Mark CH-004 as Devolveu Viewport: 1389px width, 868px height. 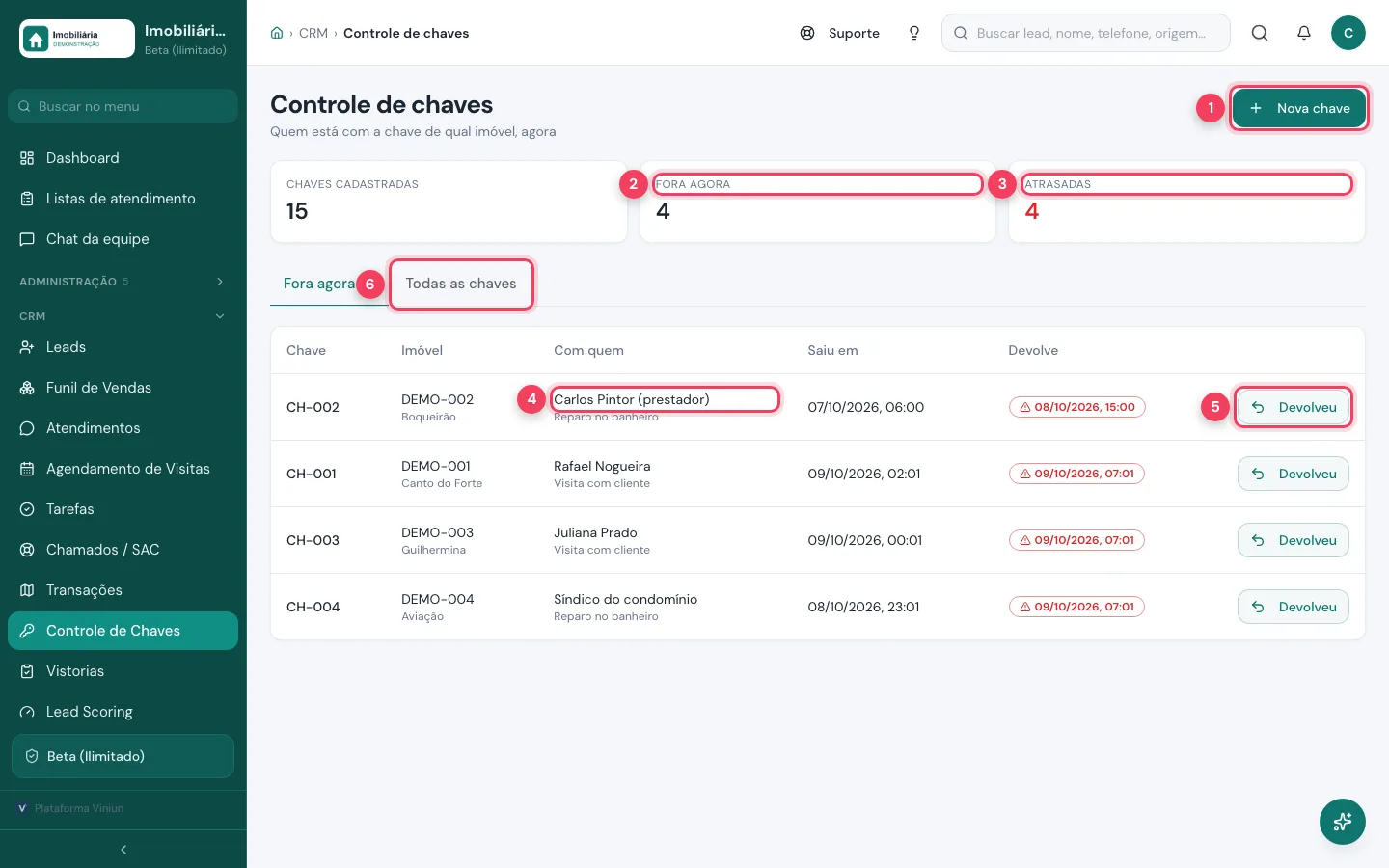(1294, 607)
